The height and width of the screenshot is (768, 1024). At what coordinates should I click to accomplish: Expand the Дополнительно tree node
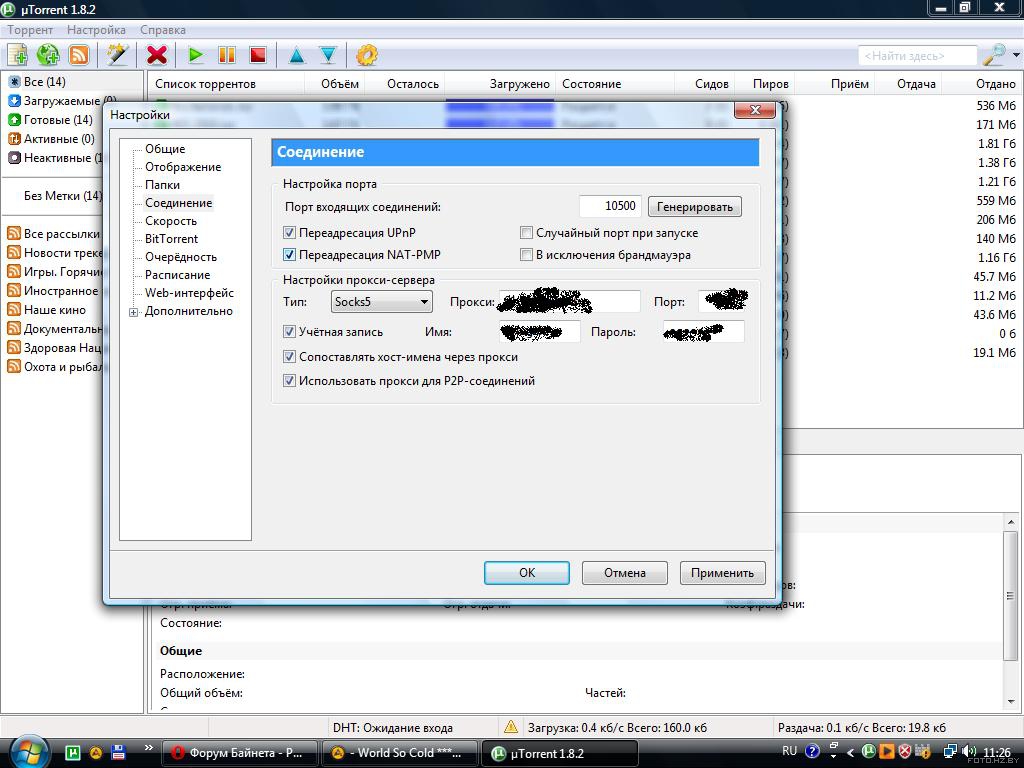click(x=134, y=312)
